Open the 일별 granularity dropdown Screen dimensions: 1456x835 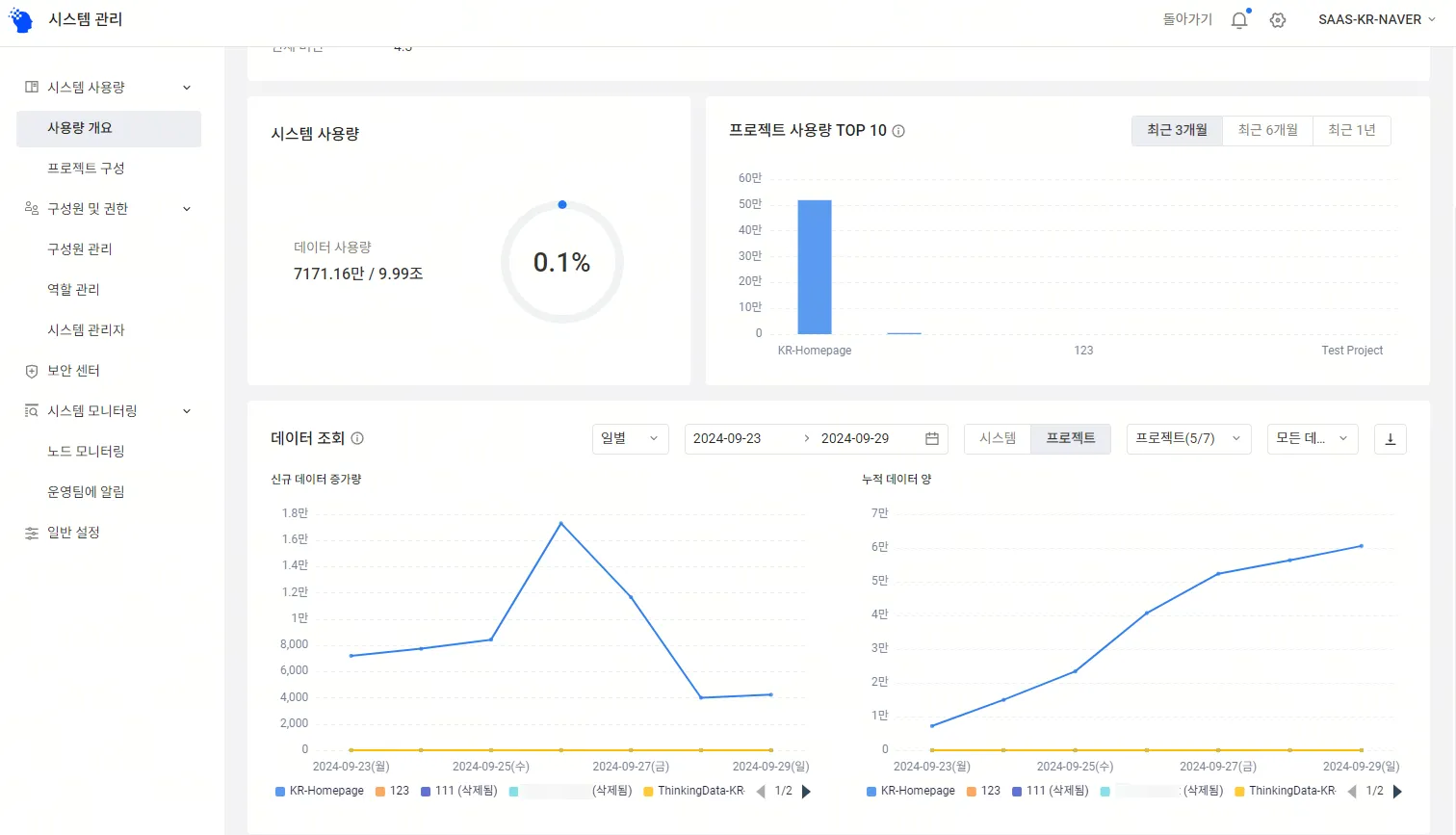[x=630, y=439]
